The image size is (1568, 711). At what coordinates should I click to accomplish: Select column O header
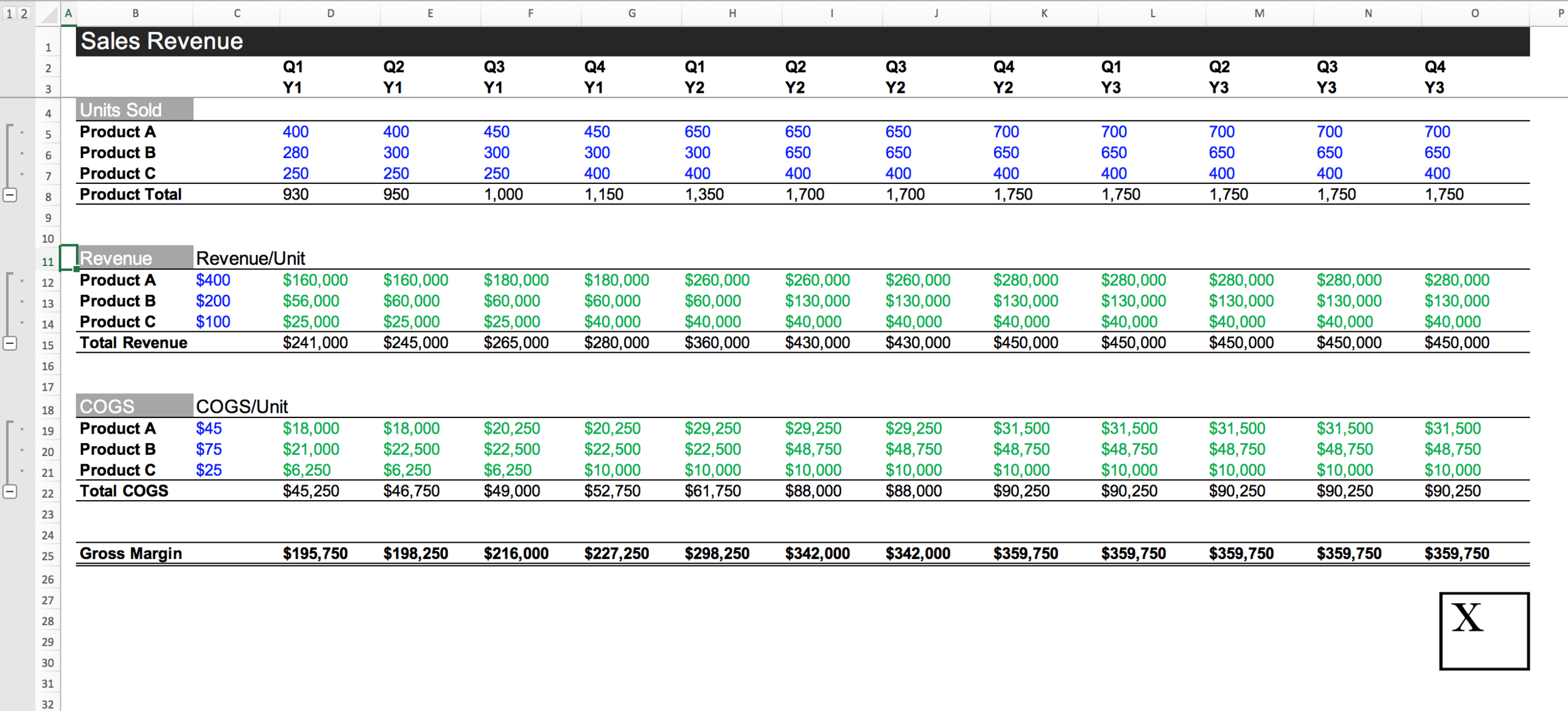[x=1475, y=13]
